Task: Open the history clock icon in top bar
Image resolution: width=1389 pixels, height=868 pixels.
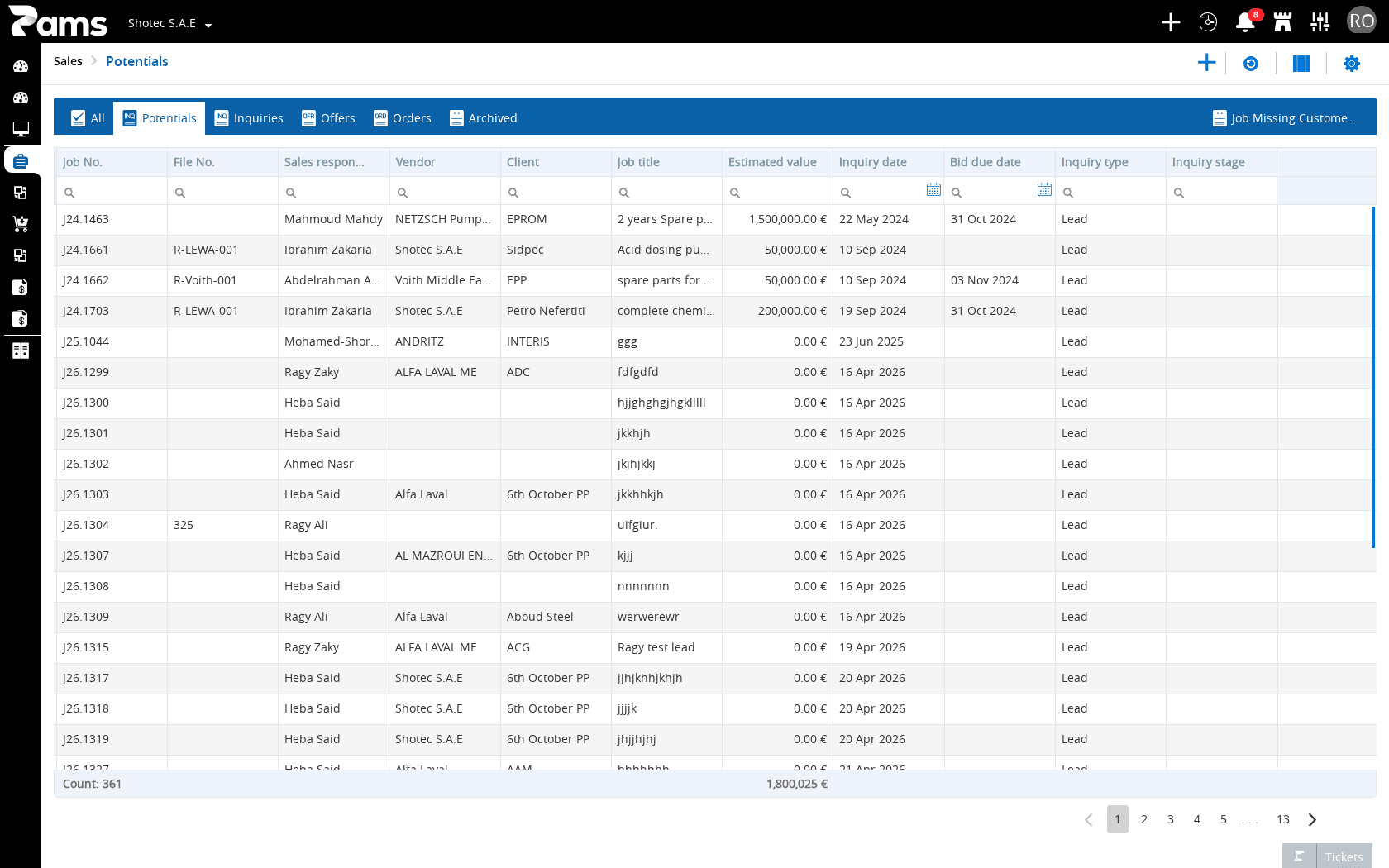Action: pyautogui.click(x=1208, y=22)
